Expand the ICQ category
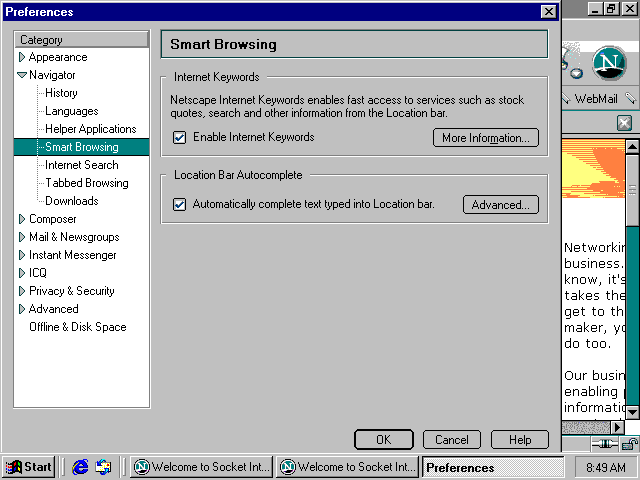Image resolution: width=640 pixels, height=480 pixels. (22, 273)
